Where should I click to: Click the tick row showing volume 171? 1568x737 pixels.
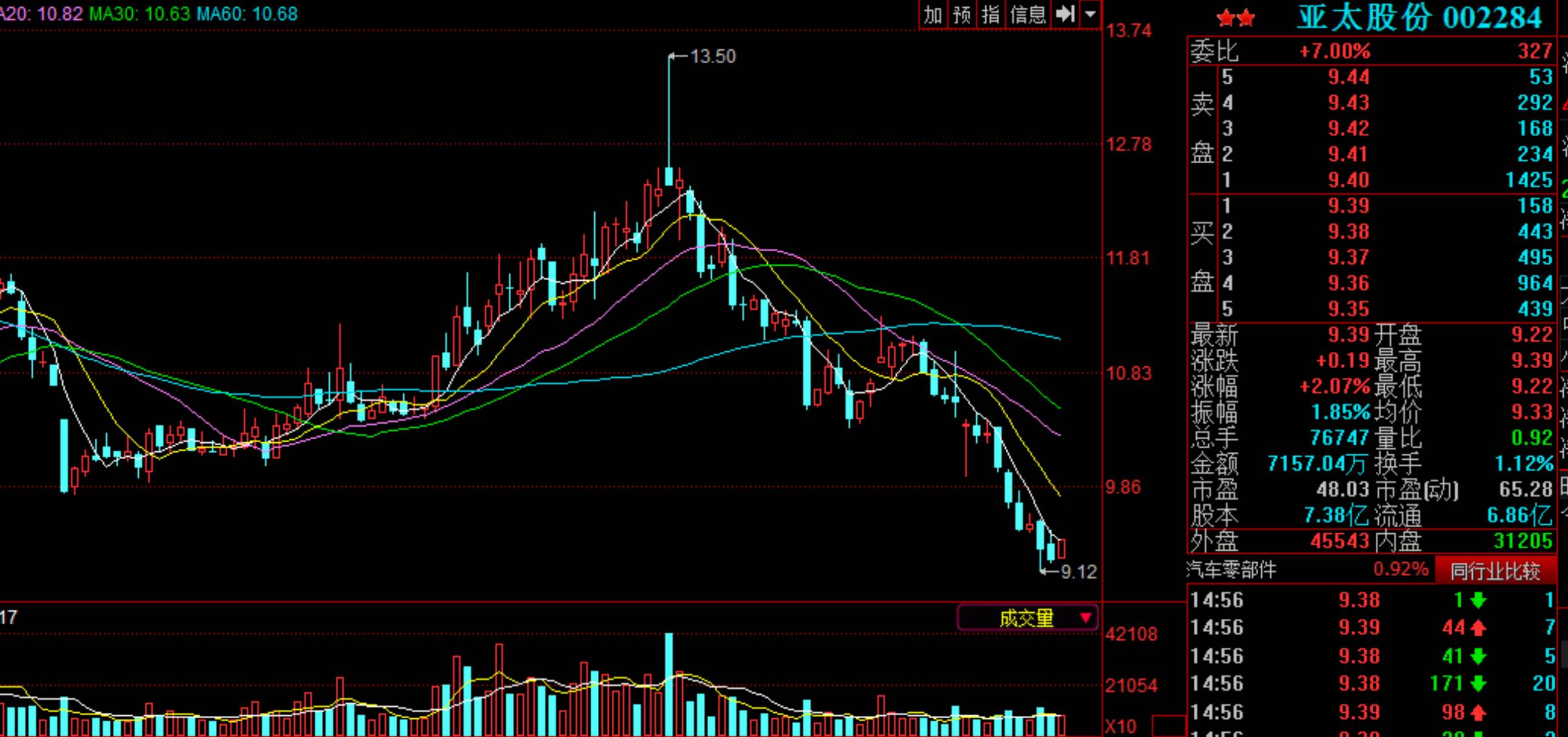1373,684
